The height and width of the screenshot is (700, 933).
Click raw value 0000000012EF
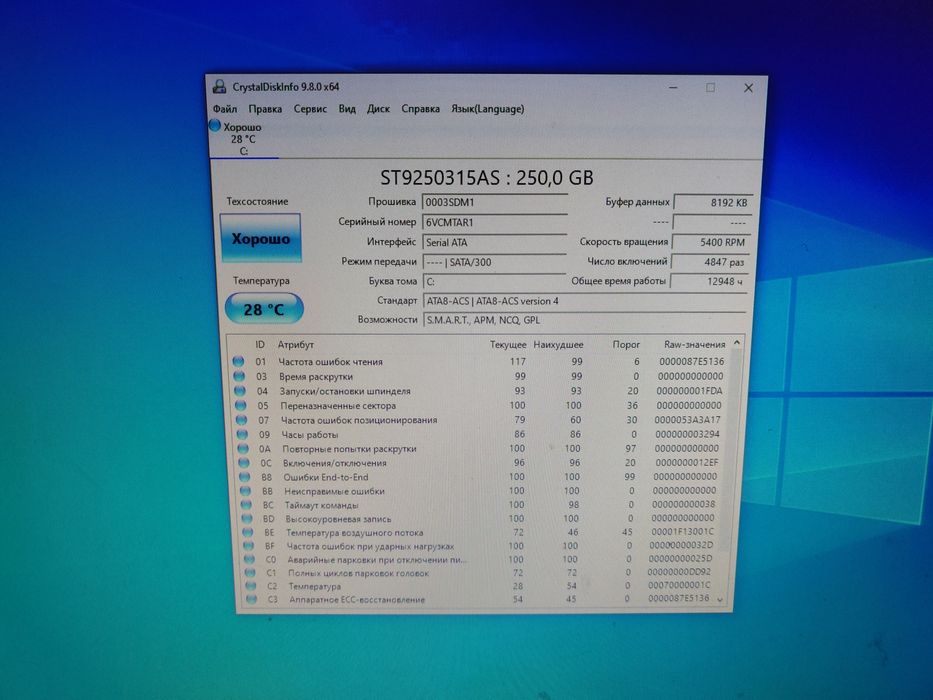(x=686, y=462)
